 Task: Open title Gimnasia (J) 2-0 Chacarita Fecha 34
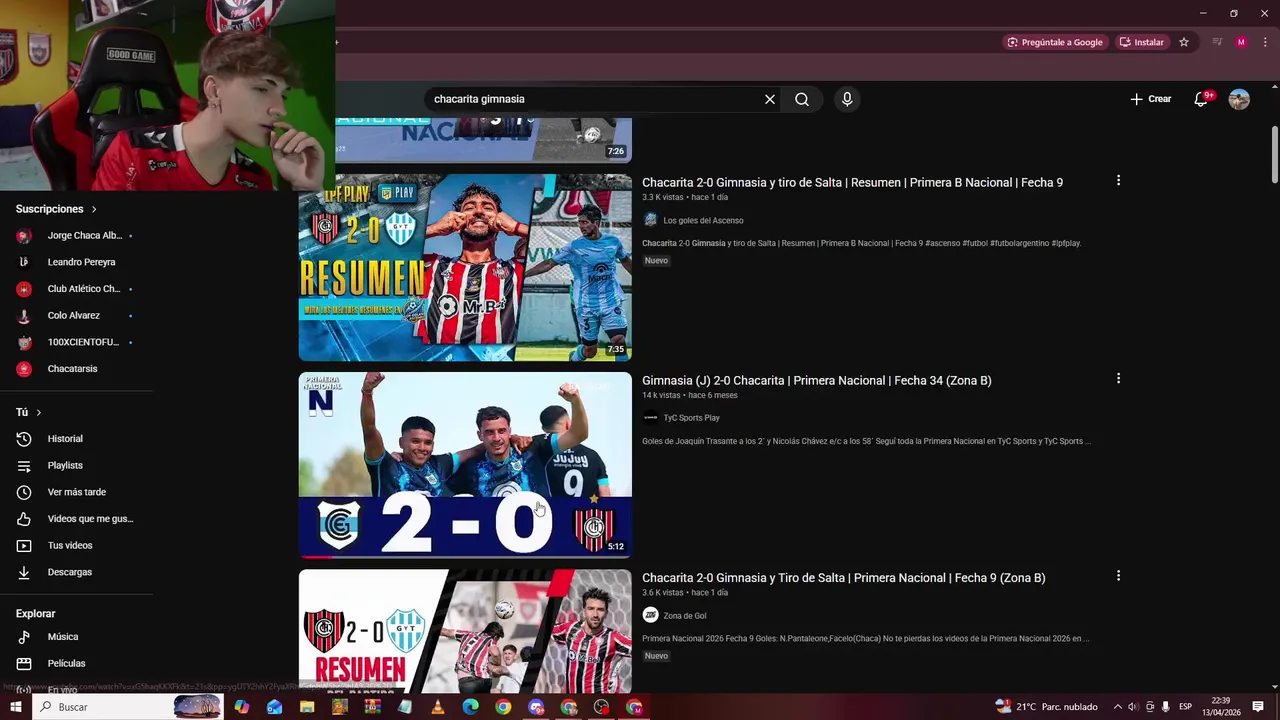tap(817, 381)
